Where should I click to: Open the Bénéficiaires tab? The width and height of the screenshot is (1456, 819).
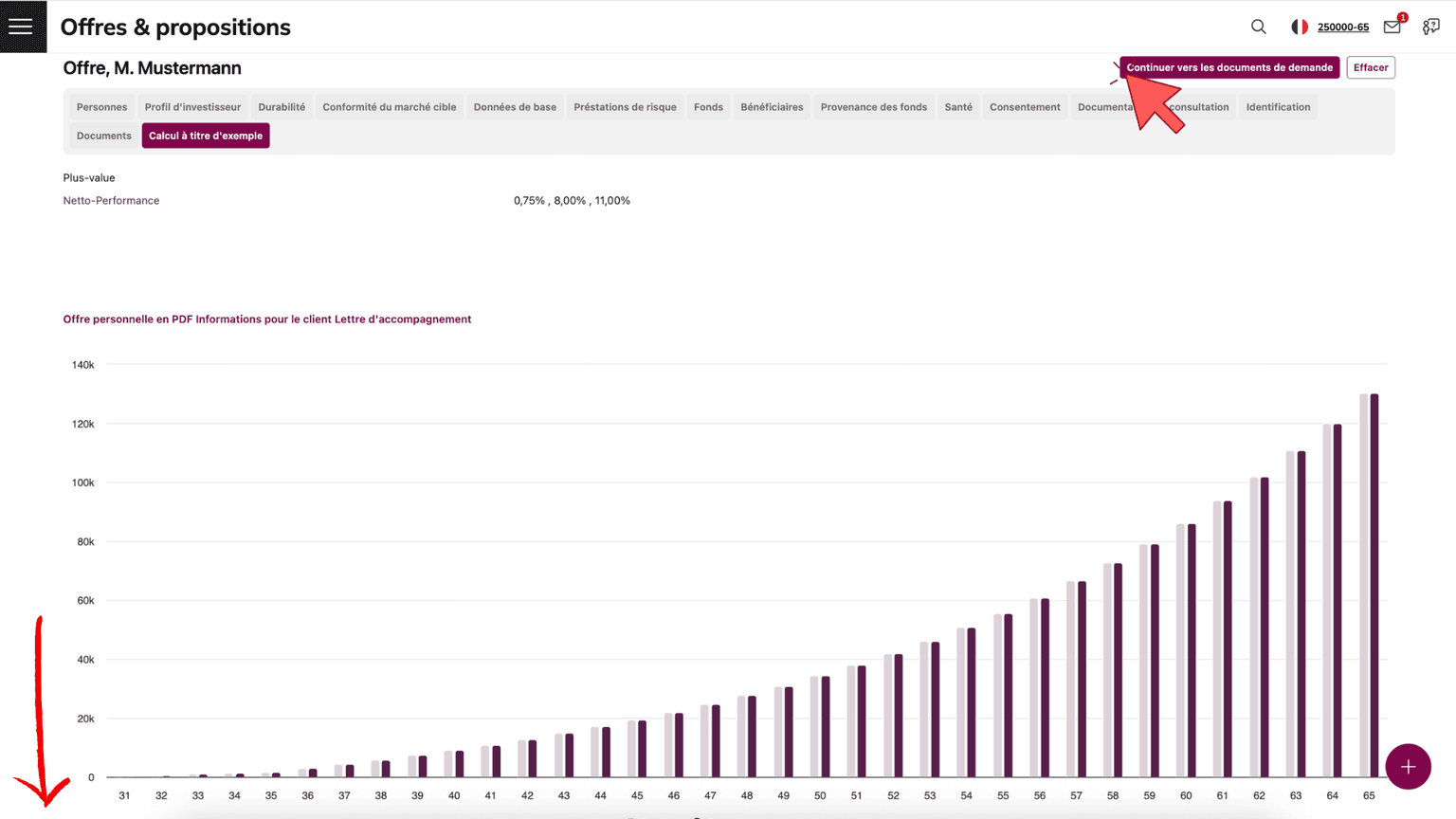tap(772, 107)
